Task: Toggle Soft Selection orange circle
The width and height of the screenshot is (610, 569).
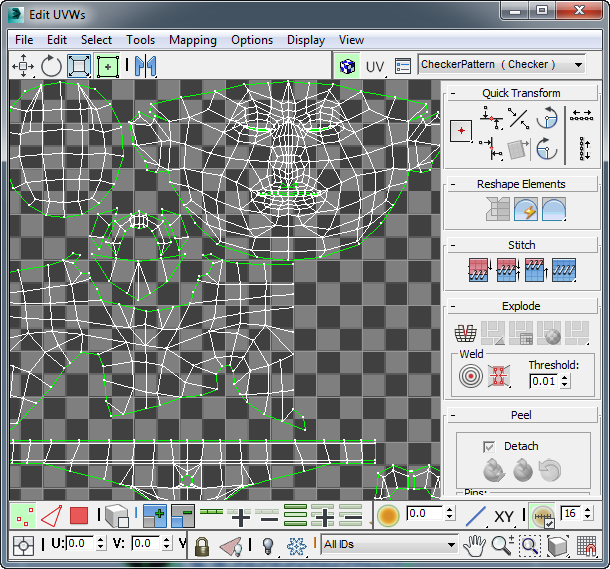Action: point(388,516)
